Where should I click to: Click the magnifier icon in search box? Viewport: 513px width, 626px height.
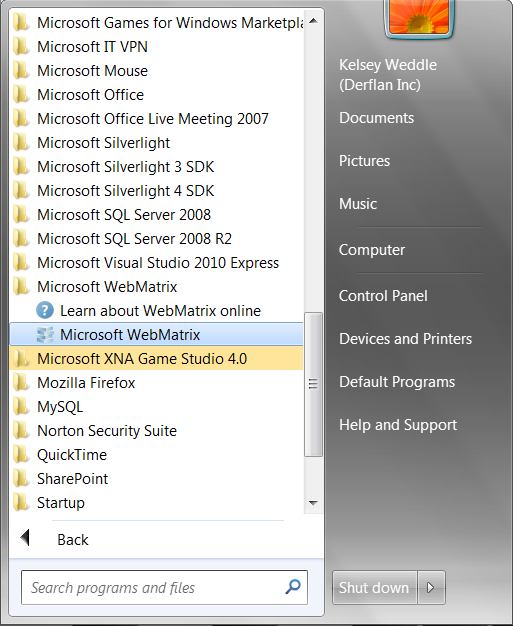point(293,587)
